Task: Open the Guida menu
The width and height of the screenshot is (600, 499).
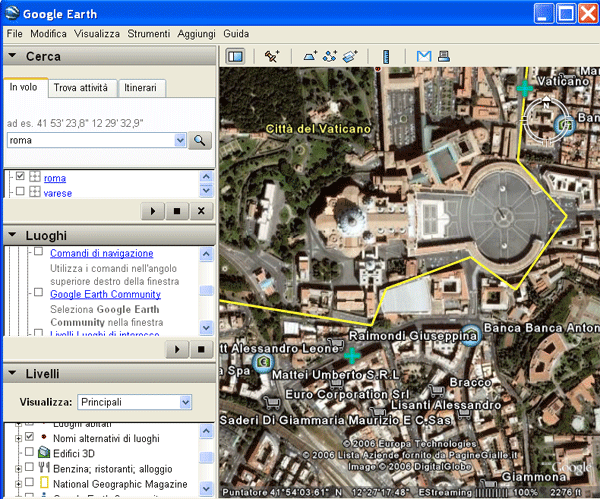Action: [236, 34]
